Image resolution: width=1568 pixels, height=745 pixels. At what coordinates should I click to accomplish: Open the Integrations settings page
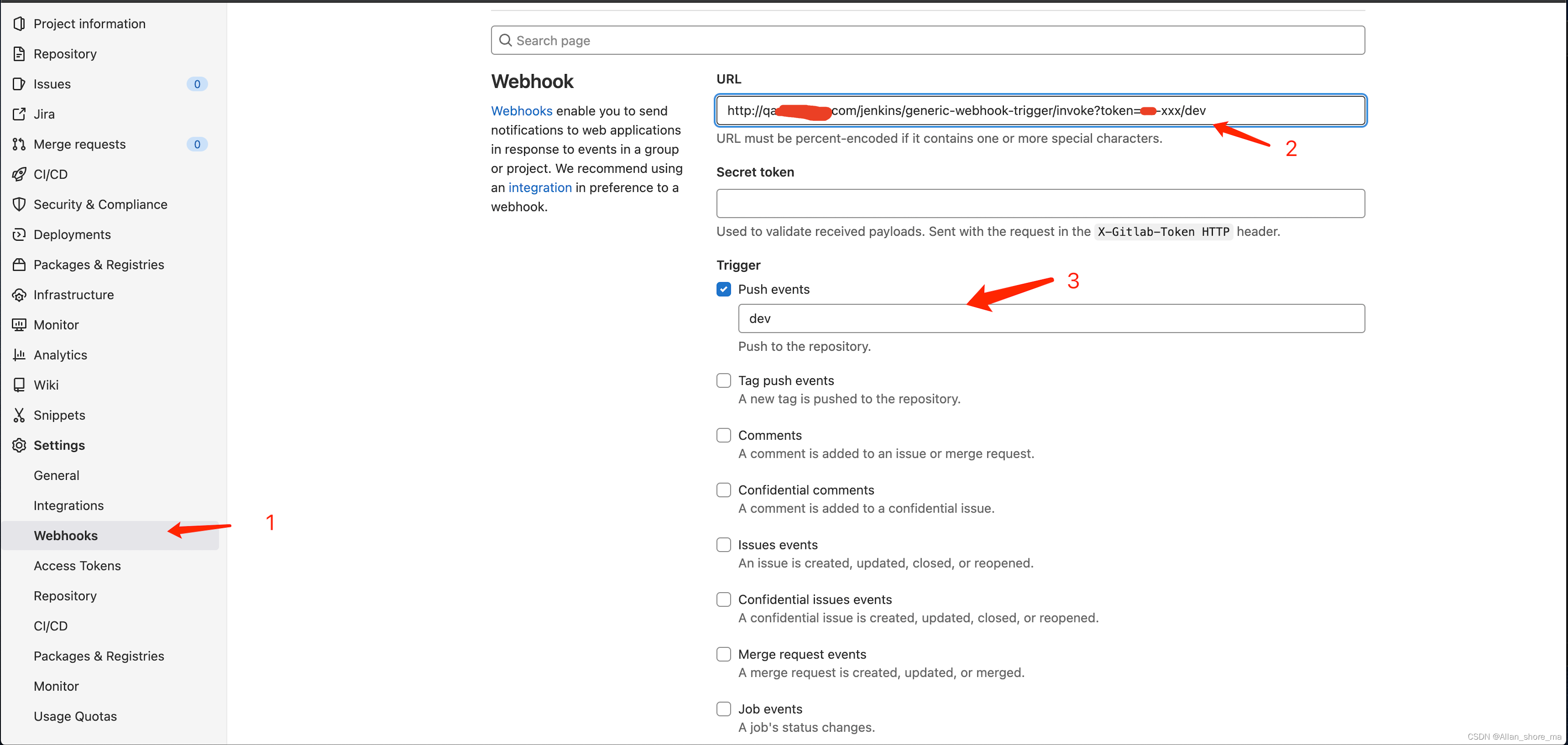pyautogui.click(x=69, y=505)
